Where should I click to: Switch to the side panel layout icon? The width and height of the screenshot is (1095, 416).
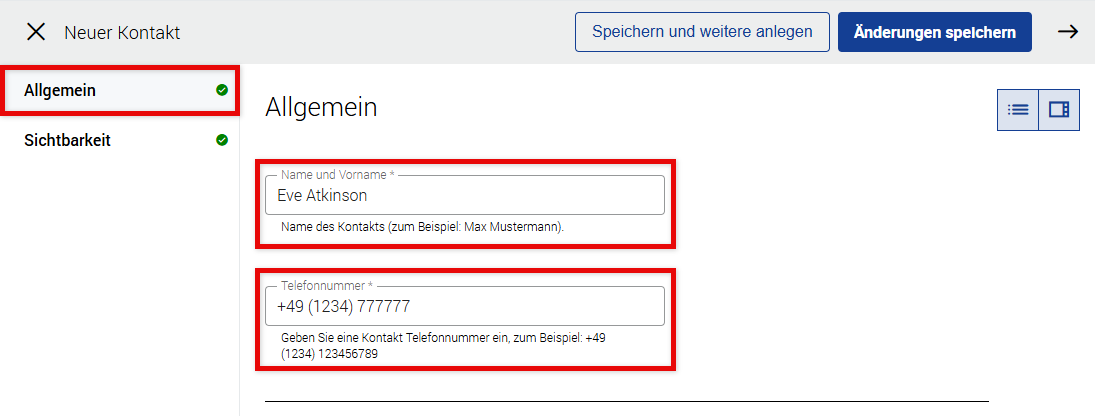pyautogui.click(x=1059, y=110)
